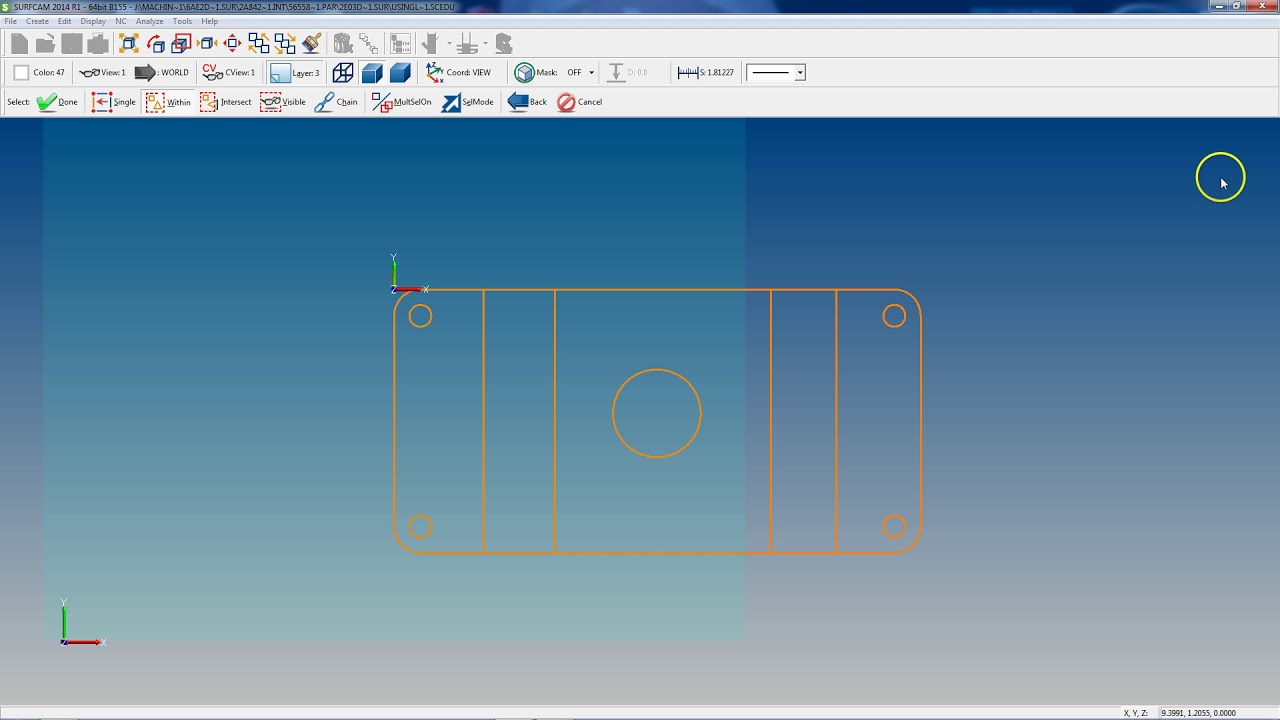Click the greyed lathe machining icon

(x=467, y=43)
